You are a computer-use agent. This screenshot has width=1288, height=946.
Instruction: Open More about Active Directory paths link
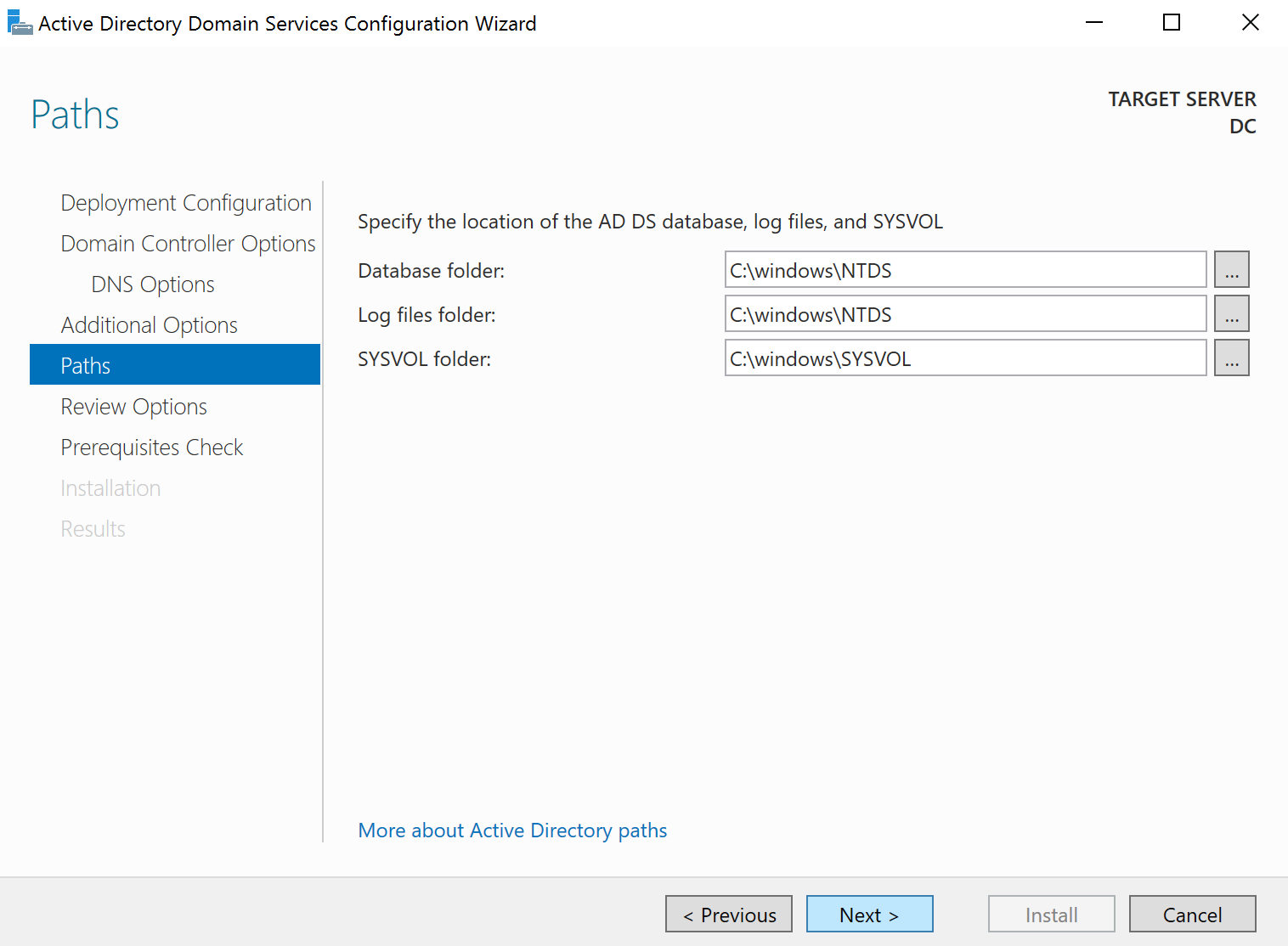pos(511,830)
